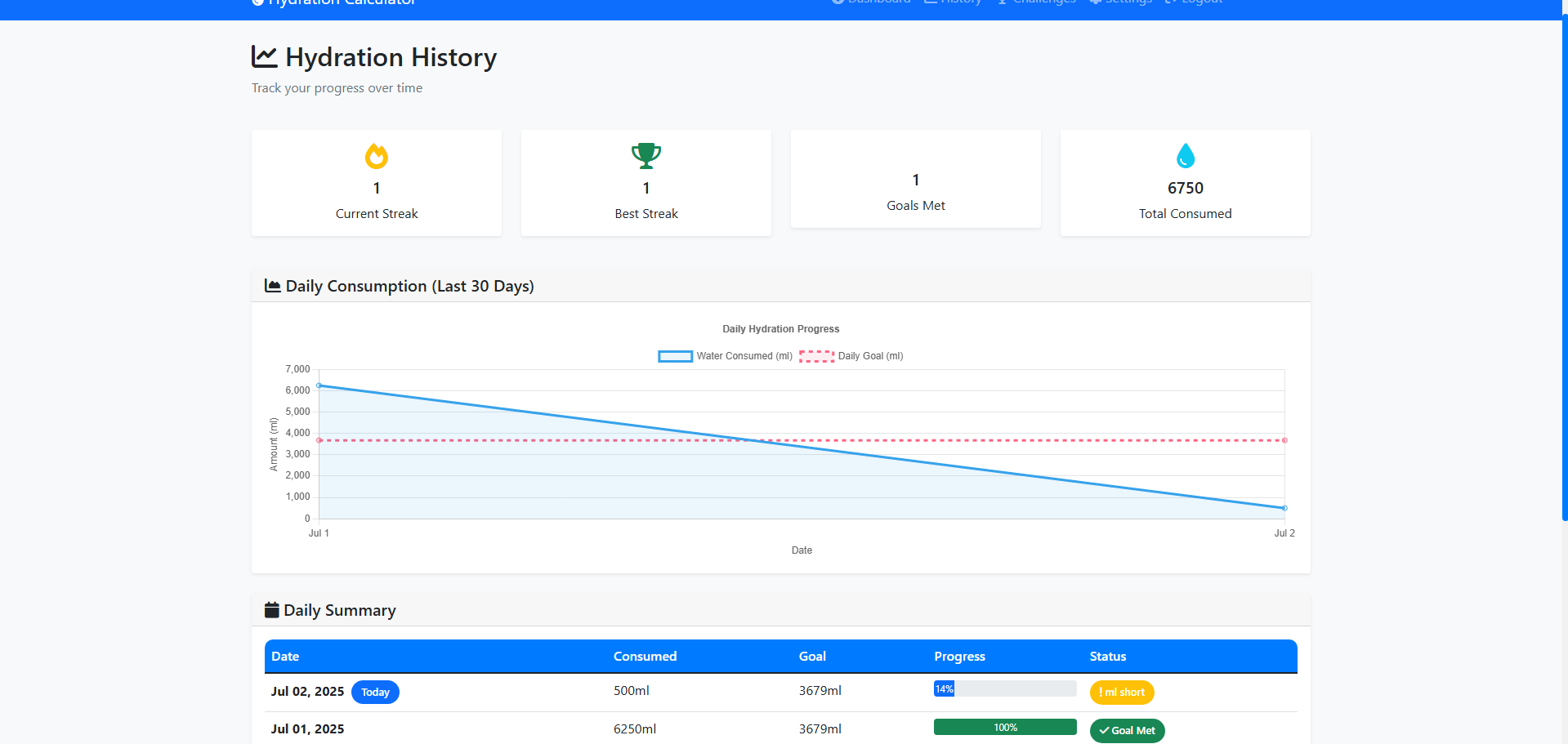Click the Consumed column header
This screenshot has width=1568, height=744.
[646, 657]
